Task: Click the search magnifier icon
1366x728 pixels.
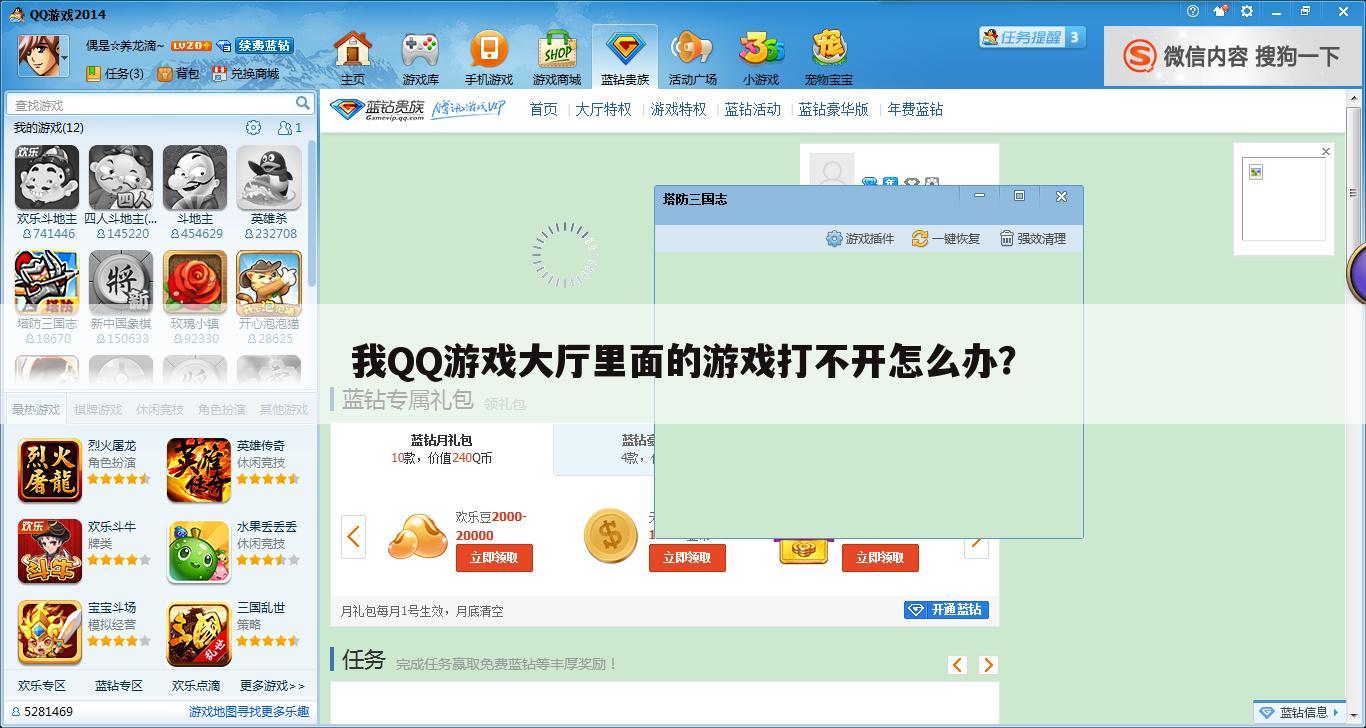Action: click(x=302, y=104)
